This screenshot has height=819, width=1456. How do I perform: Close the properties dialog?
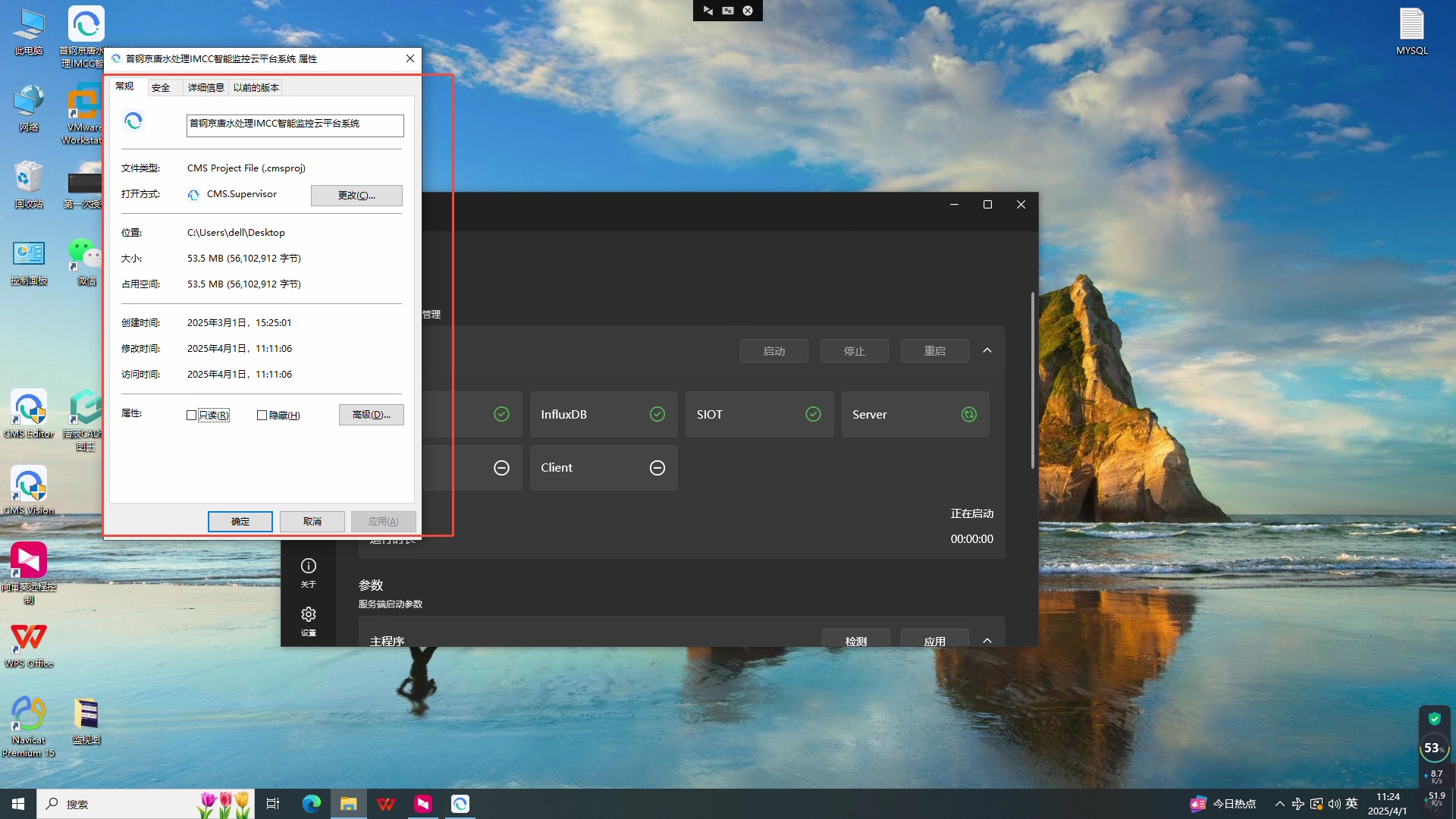click(x=410, y=58)
